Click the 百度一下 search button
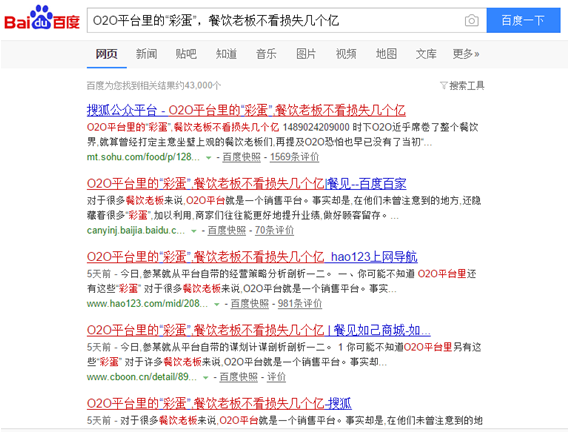569x433 pixels. click(523, 20)
